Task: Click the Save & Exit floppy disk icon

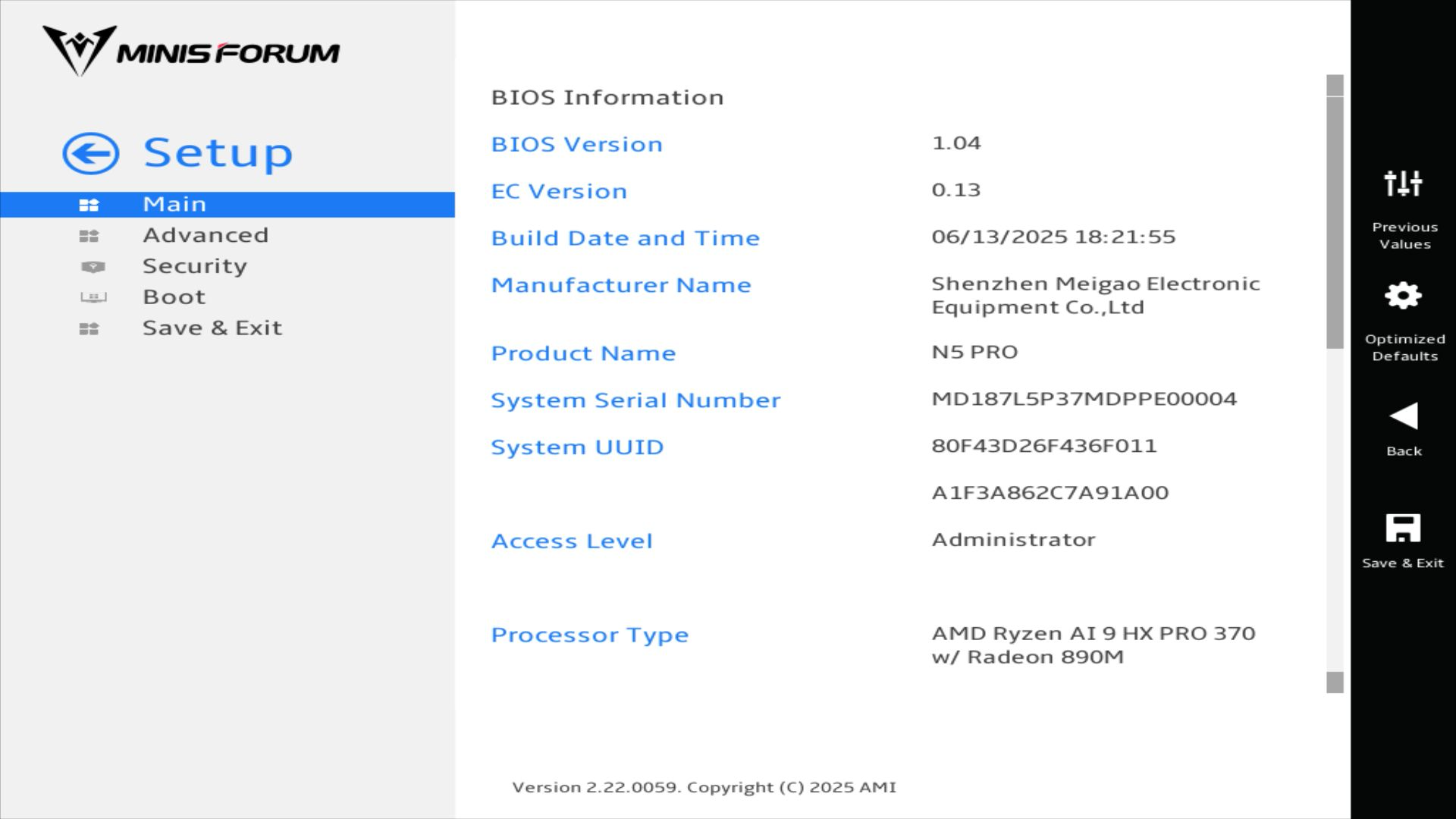Action: pos(1403,528)
